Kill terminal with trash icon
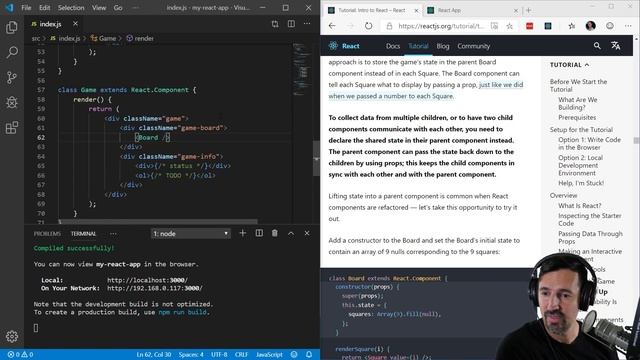Image resolution: width=640 pixels, height=360 pixels. (275, 233)
